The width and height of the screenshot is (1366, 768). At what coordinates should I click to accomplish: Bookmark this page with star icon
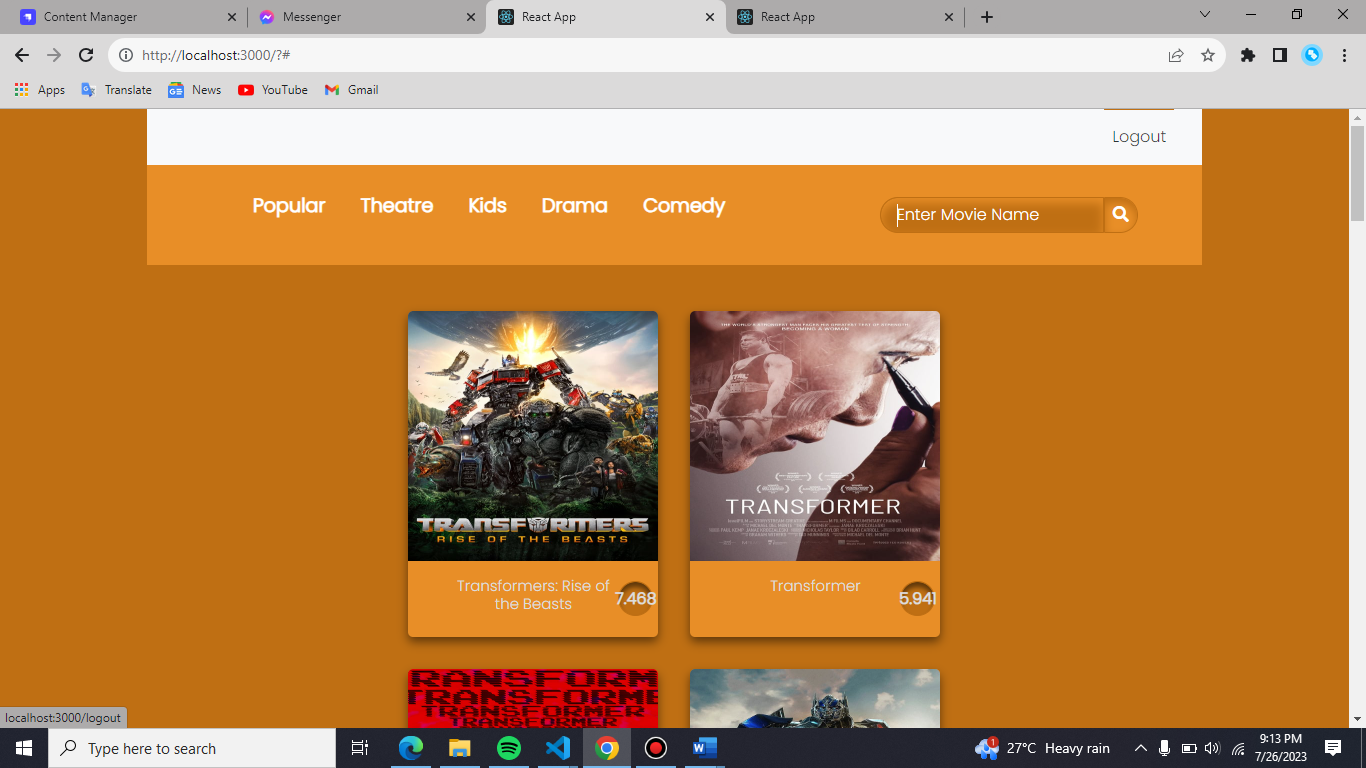(1208, 55)
